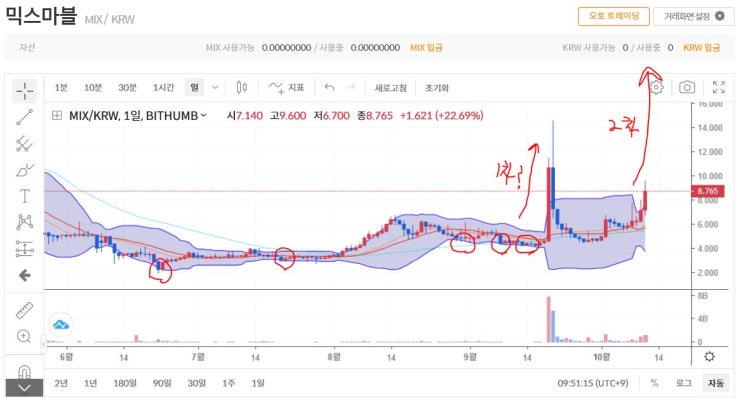This screenshot has height=408, width=743.
Task: Select the 1시간 interval
Action: coord(163,88)
